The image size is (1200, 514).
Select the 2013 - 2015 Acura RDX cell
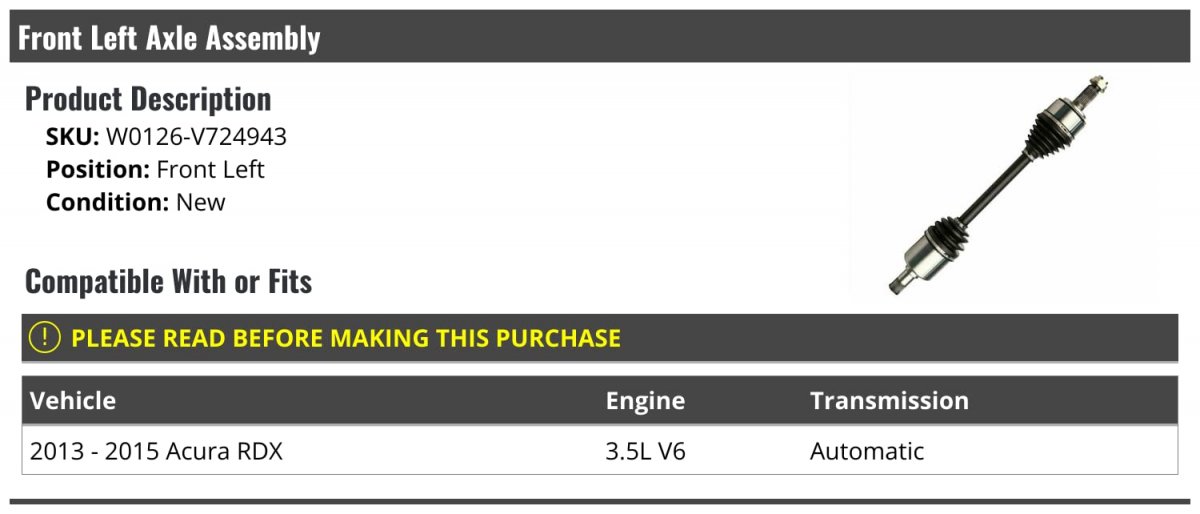coord(157,451)
